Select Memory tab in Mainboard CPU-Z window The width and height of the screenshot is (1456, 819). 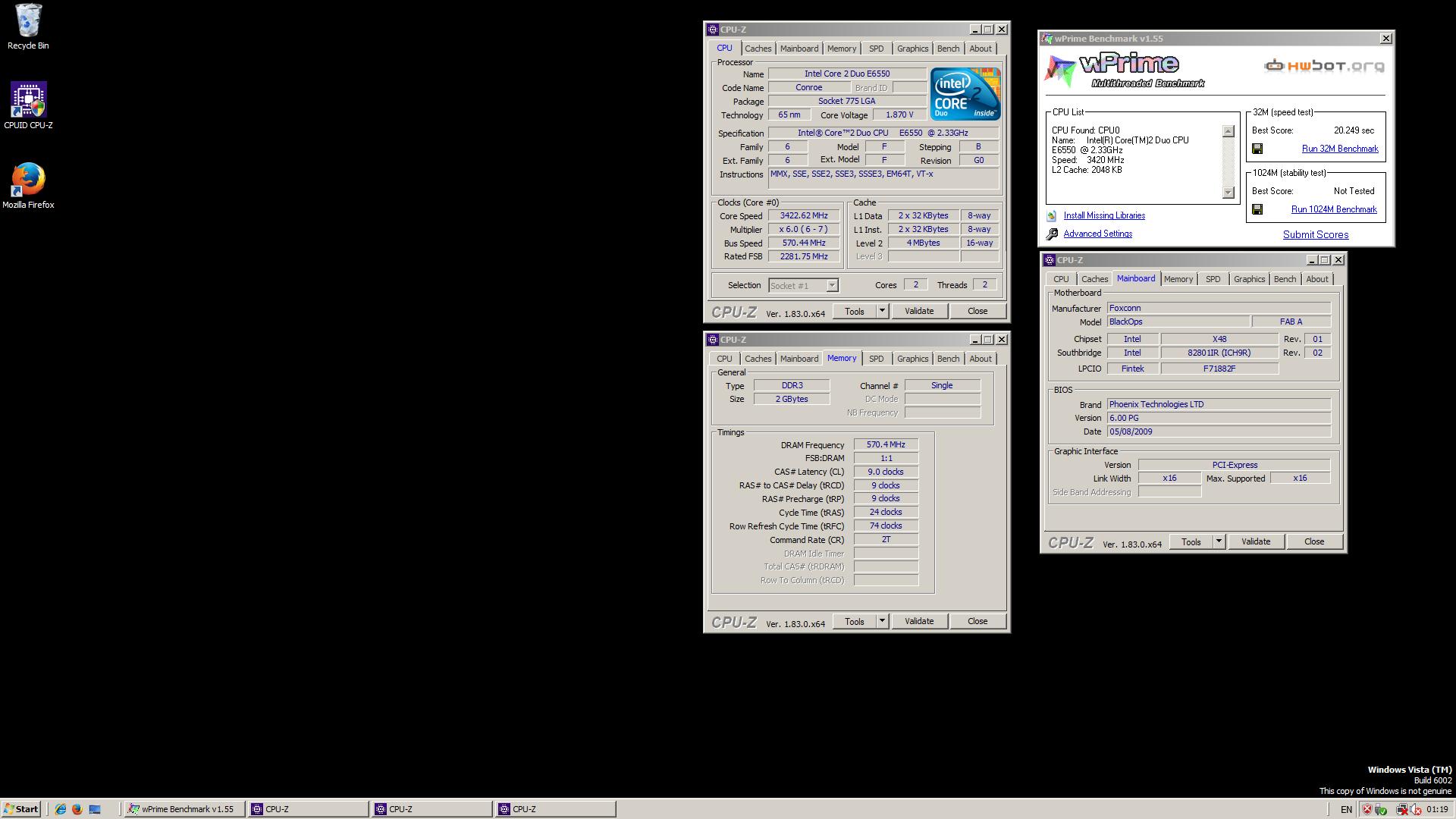tap(1178, 279)
